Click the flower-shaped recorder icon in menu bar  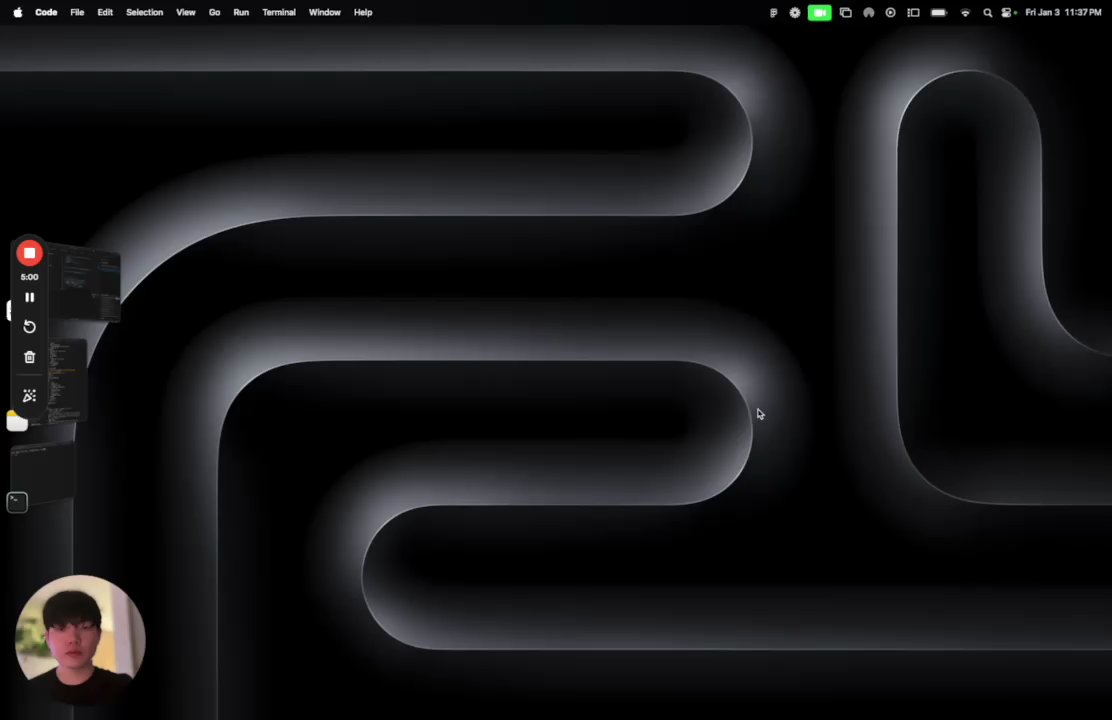tap(795, 13)
